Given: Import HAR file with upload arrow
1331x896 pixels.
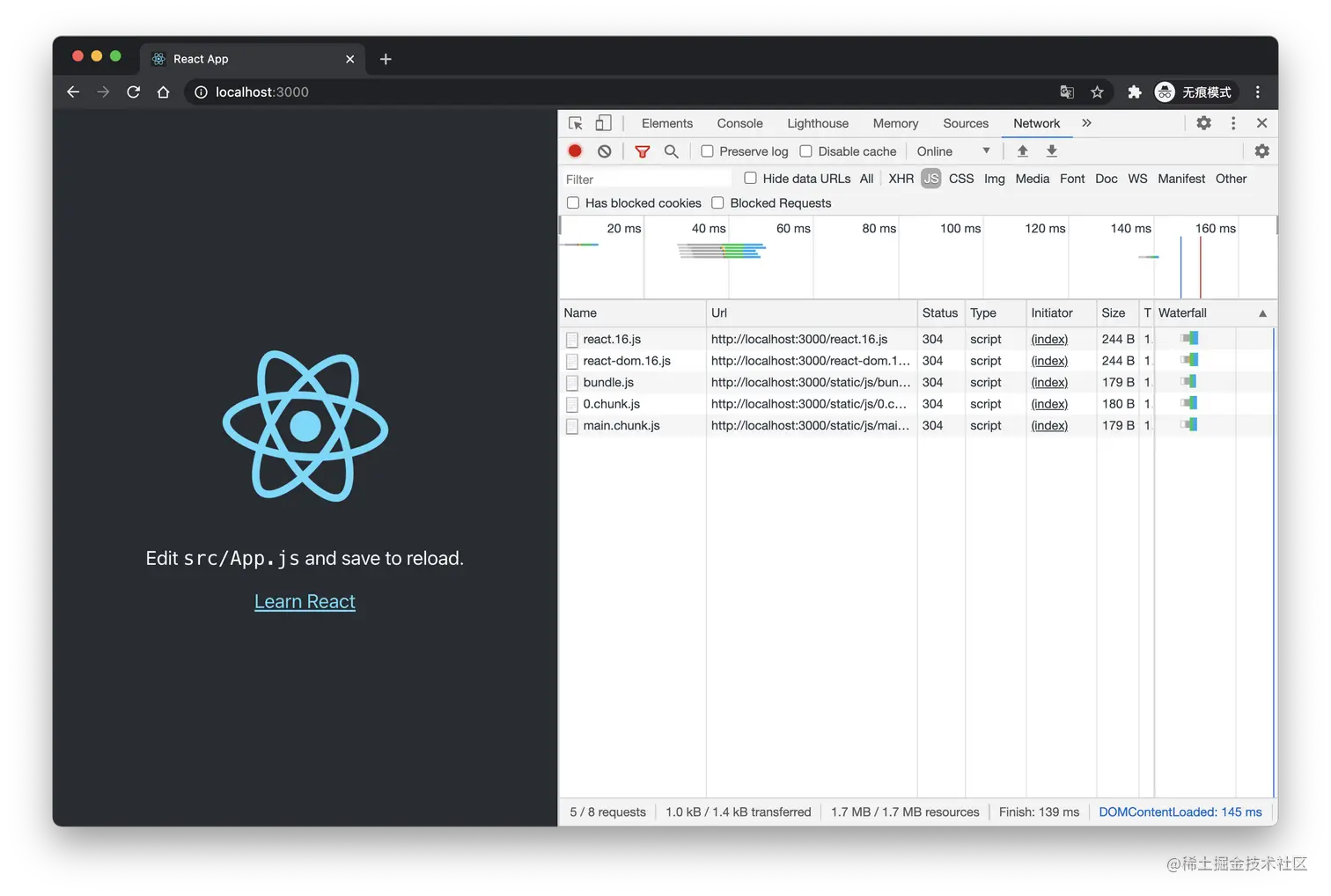Looking at the screenshot, I should click(x=1023, y=151).
